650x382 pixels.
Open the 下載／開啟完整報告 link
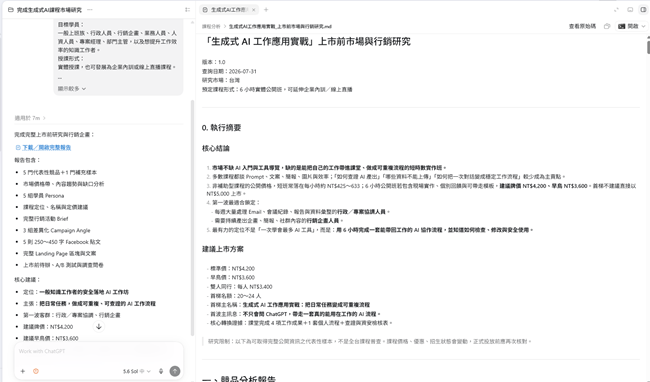pos(43,147)
